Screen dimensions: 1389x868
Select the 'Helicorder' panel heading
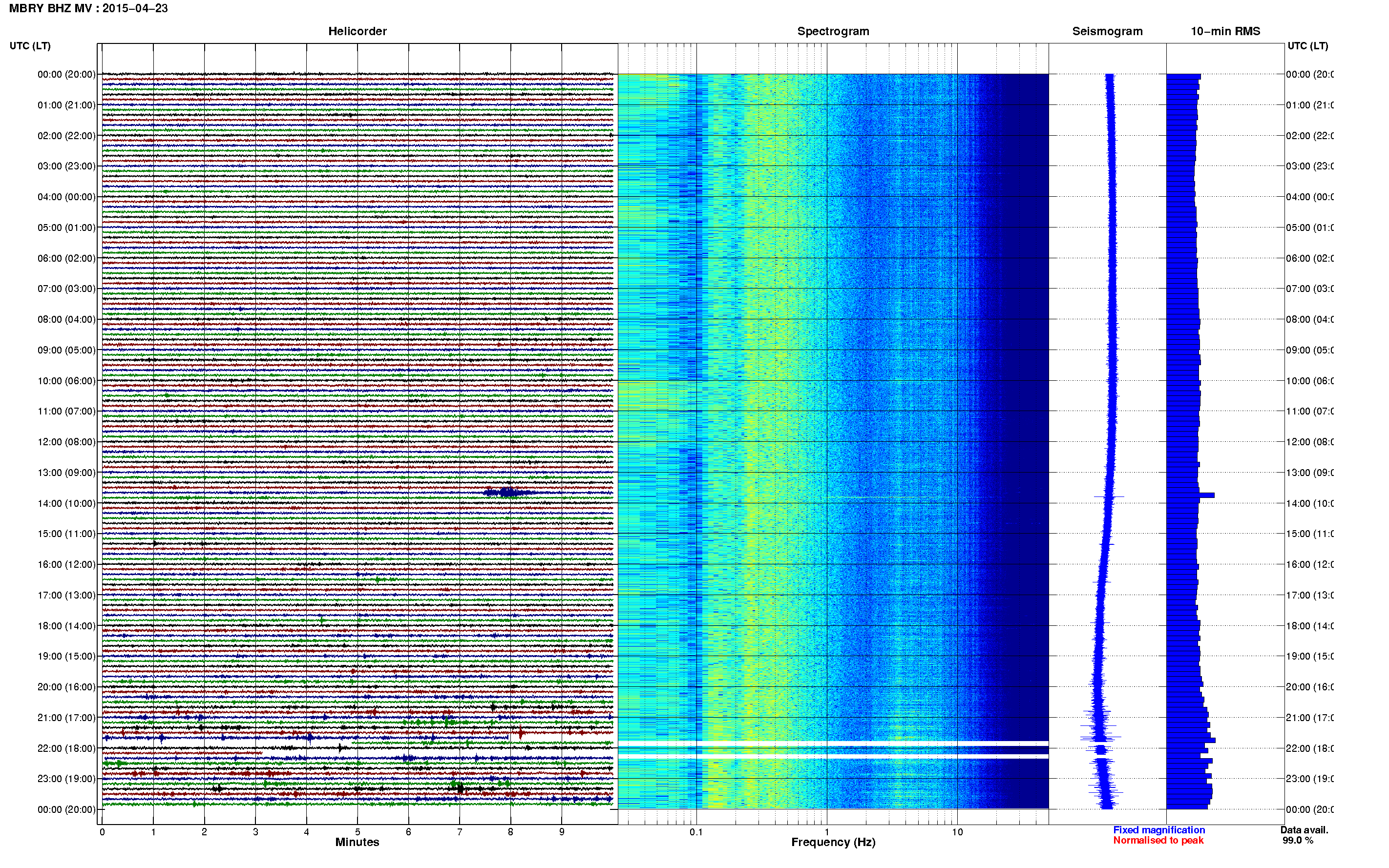coord(357,31)
